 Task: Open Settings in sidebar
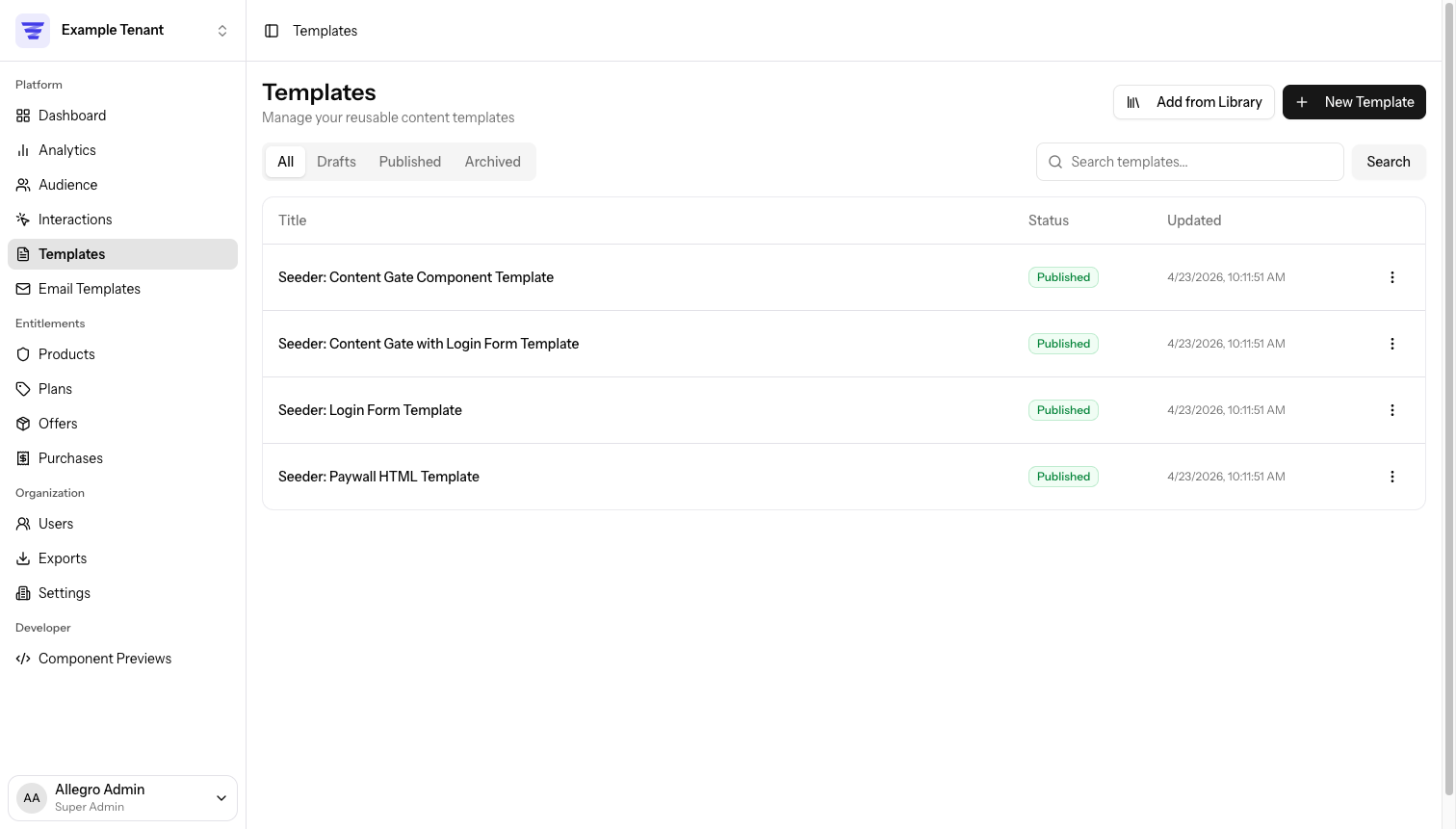tap(122, 593)
